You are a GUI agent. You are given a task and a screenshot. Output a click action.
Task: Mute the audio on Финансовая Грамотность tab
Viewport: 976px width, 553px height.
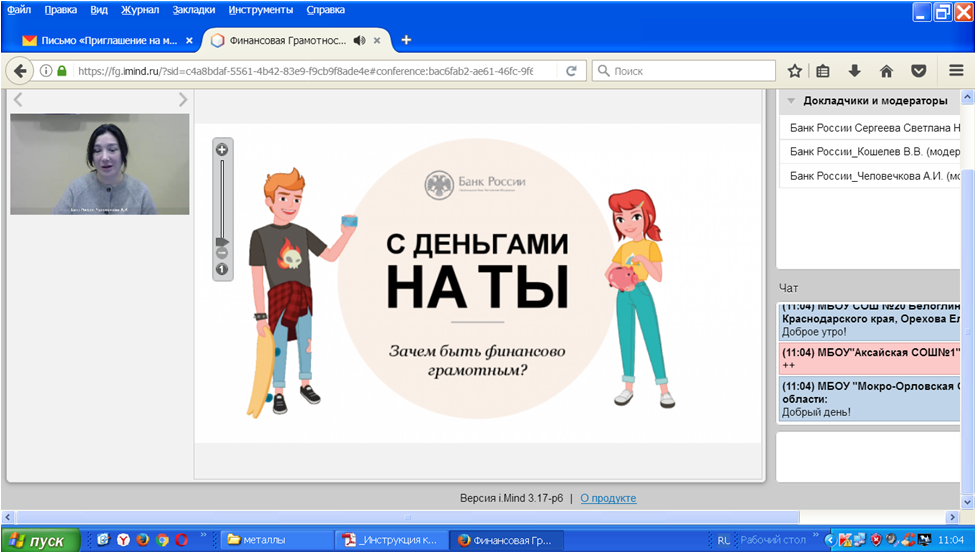(359, 40)
